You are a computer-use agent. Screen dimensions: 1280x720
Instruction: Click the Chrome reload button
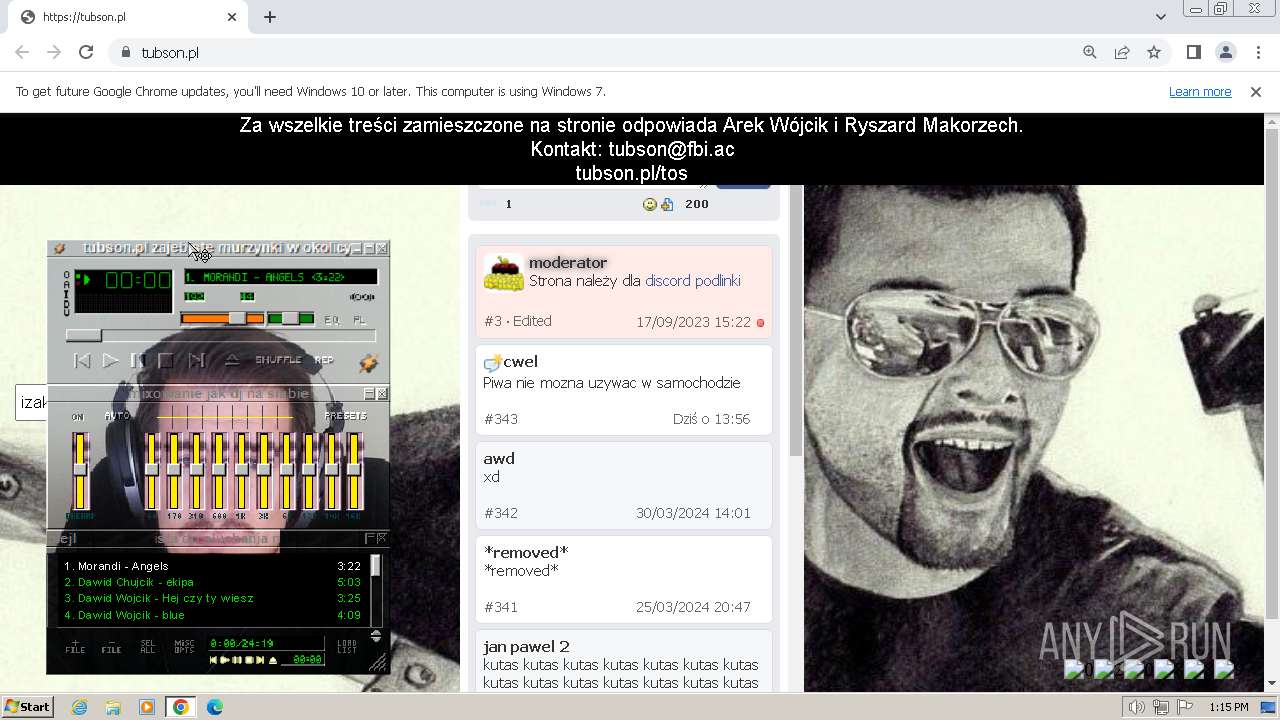point(86,52)
